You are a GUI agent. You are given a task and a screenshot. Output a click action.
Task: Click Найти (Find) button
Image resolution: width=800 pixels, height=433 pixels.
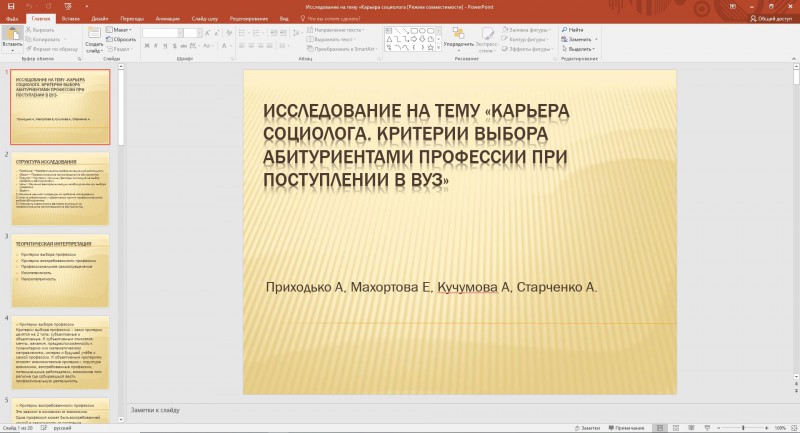click(572, 30)
